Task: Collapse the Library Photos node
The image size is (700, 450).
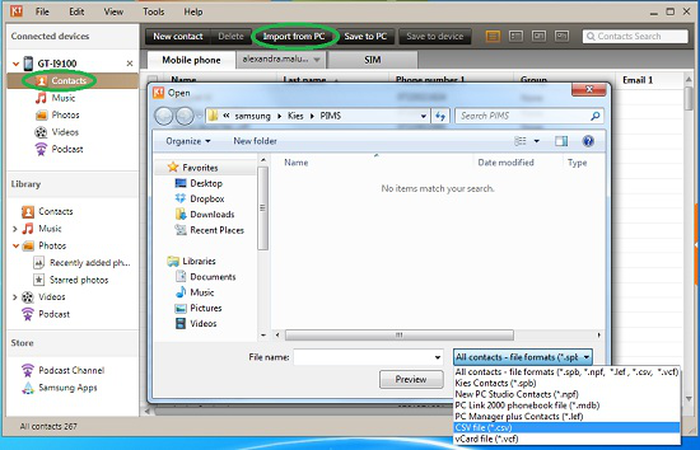Action: pyautogui.click(x=16, y=246)
